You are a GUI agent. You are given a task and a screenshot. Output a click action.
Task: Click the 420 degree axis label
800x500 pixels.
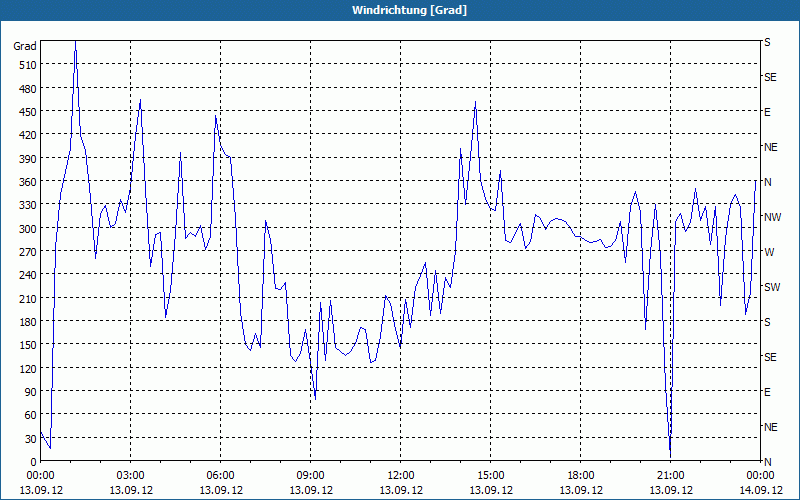[28, 135]
